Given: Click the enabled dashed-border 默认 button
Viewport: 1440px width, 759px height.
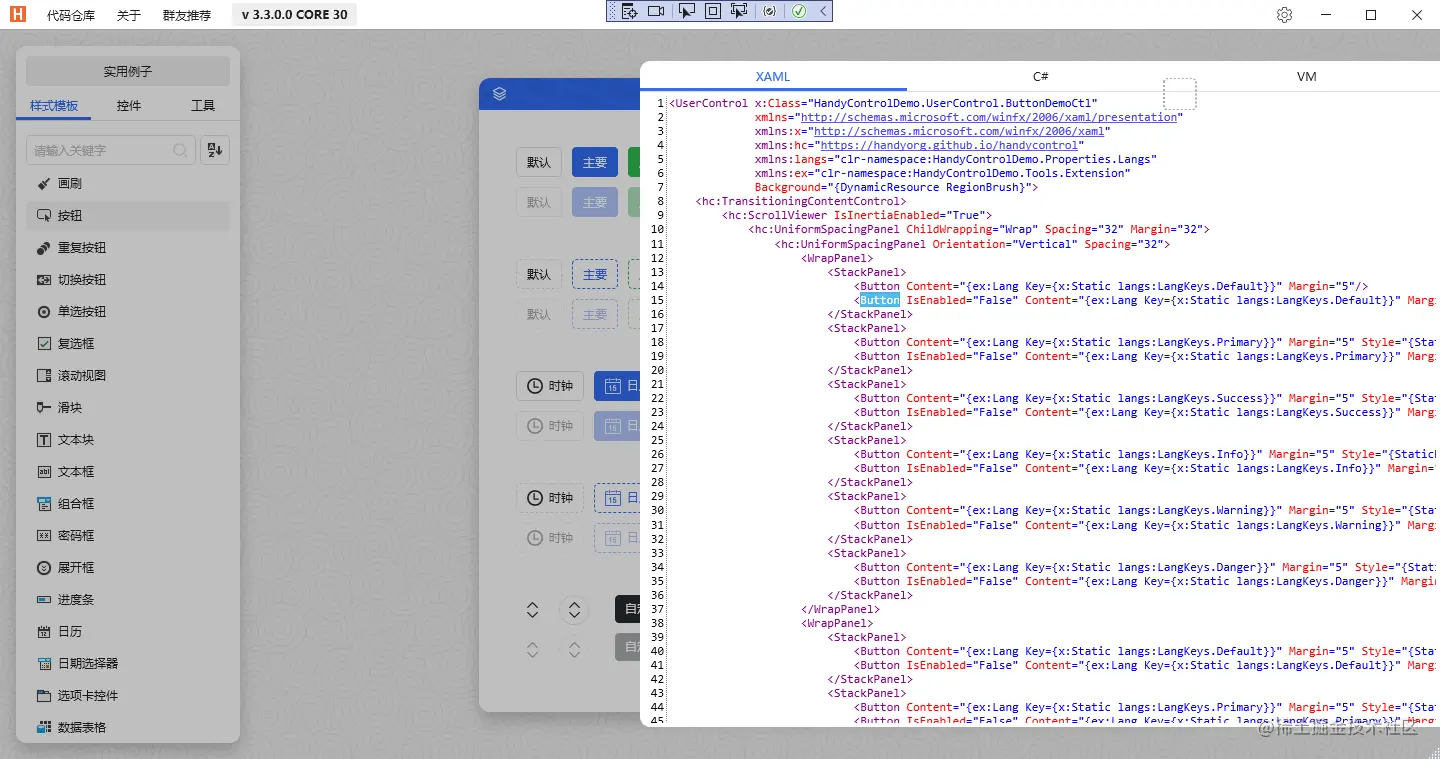Looking at the screenshot, I should [539, 274].
